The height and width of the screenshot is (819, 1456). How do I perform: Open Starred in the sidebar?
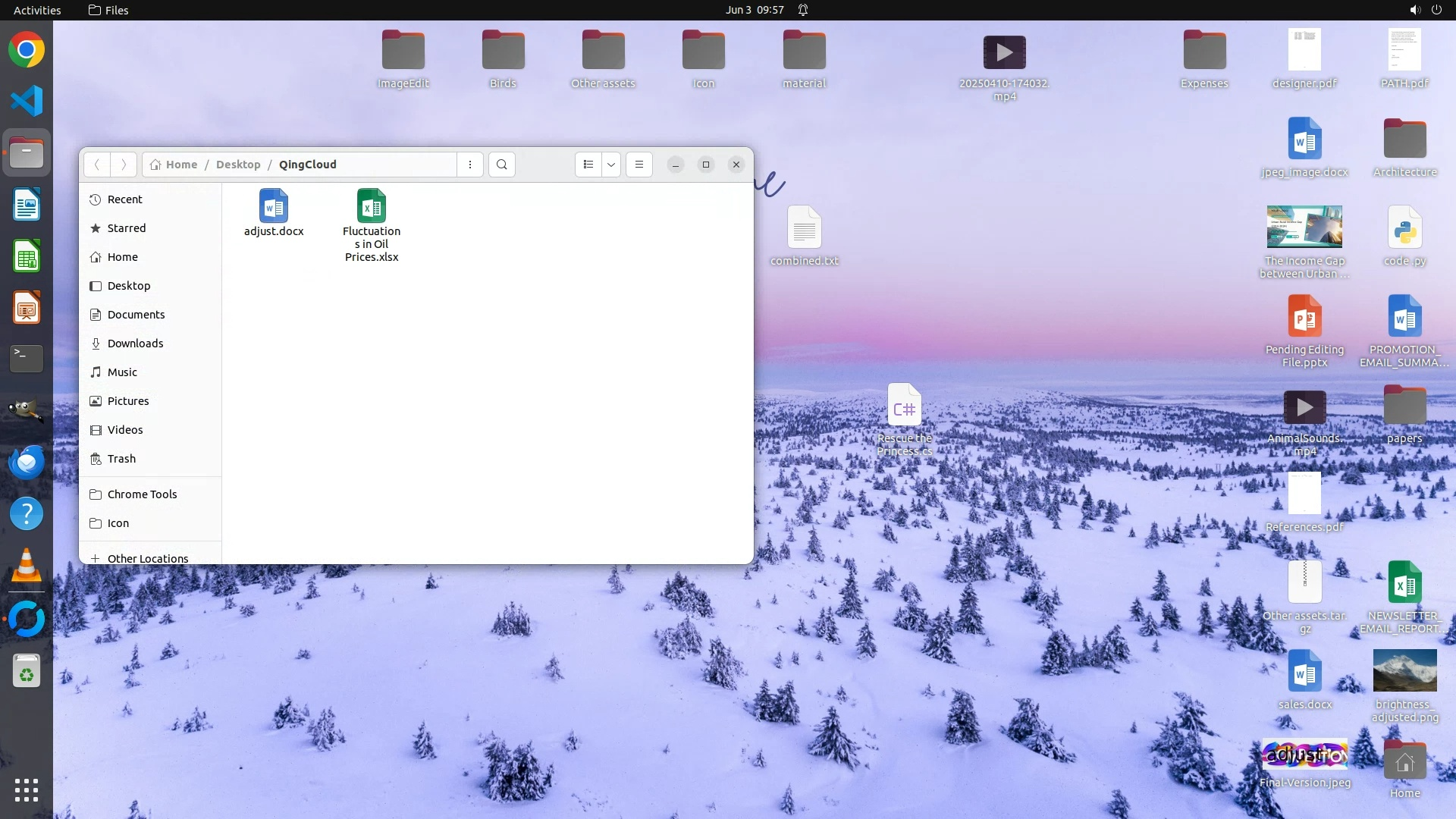[127, 228]
